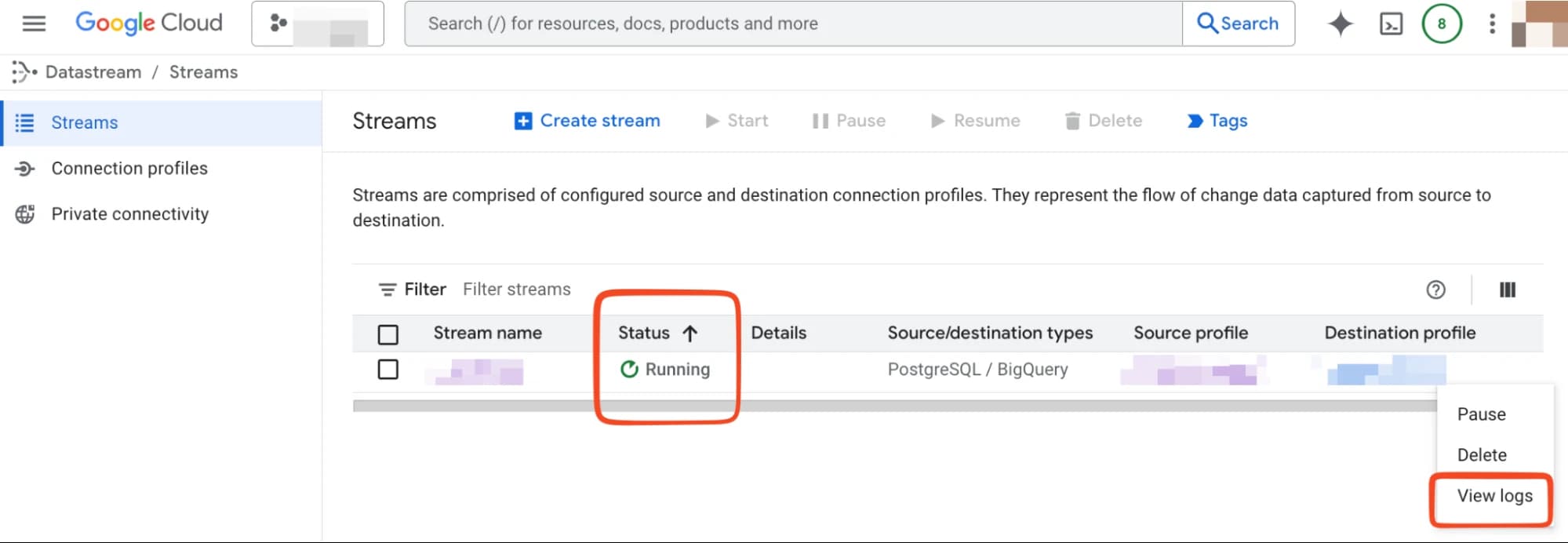Click the Start toolbar button
The image size is (1568, 543).
point(737,121)
